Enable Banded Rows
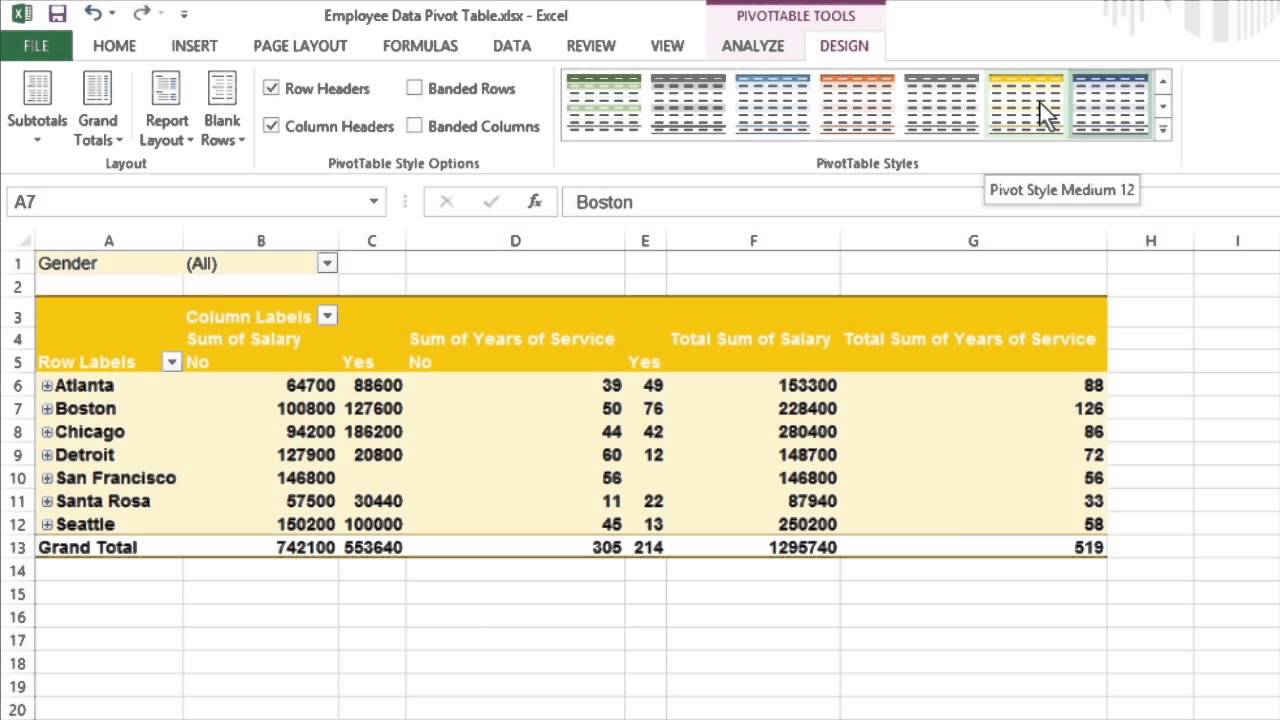The width and height of the screenshot is (1280, 720). [414, 88]
